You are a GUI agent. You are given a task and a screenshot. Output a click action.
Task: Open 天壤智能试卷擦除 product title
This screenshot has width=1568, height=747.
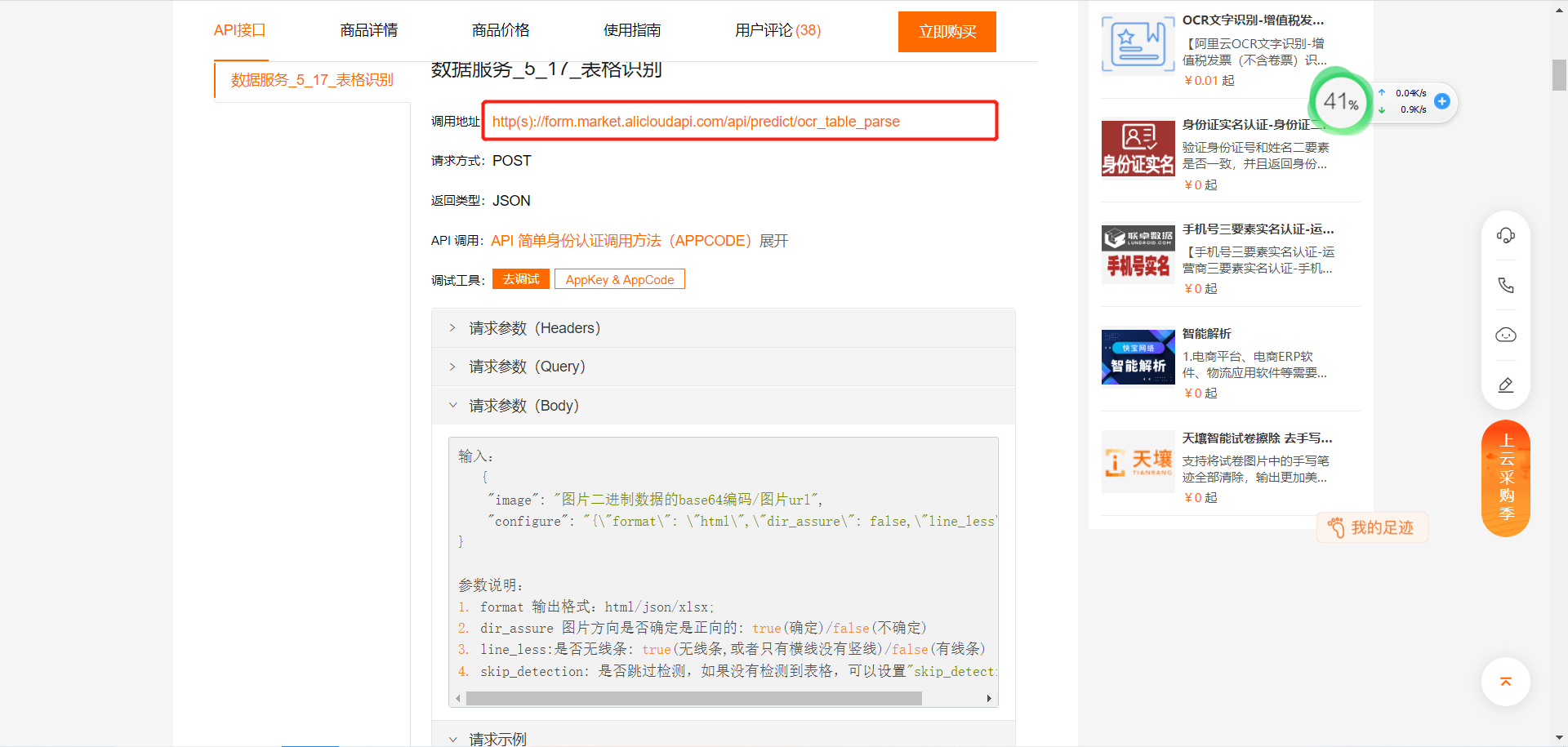click(1258, 438)
